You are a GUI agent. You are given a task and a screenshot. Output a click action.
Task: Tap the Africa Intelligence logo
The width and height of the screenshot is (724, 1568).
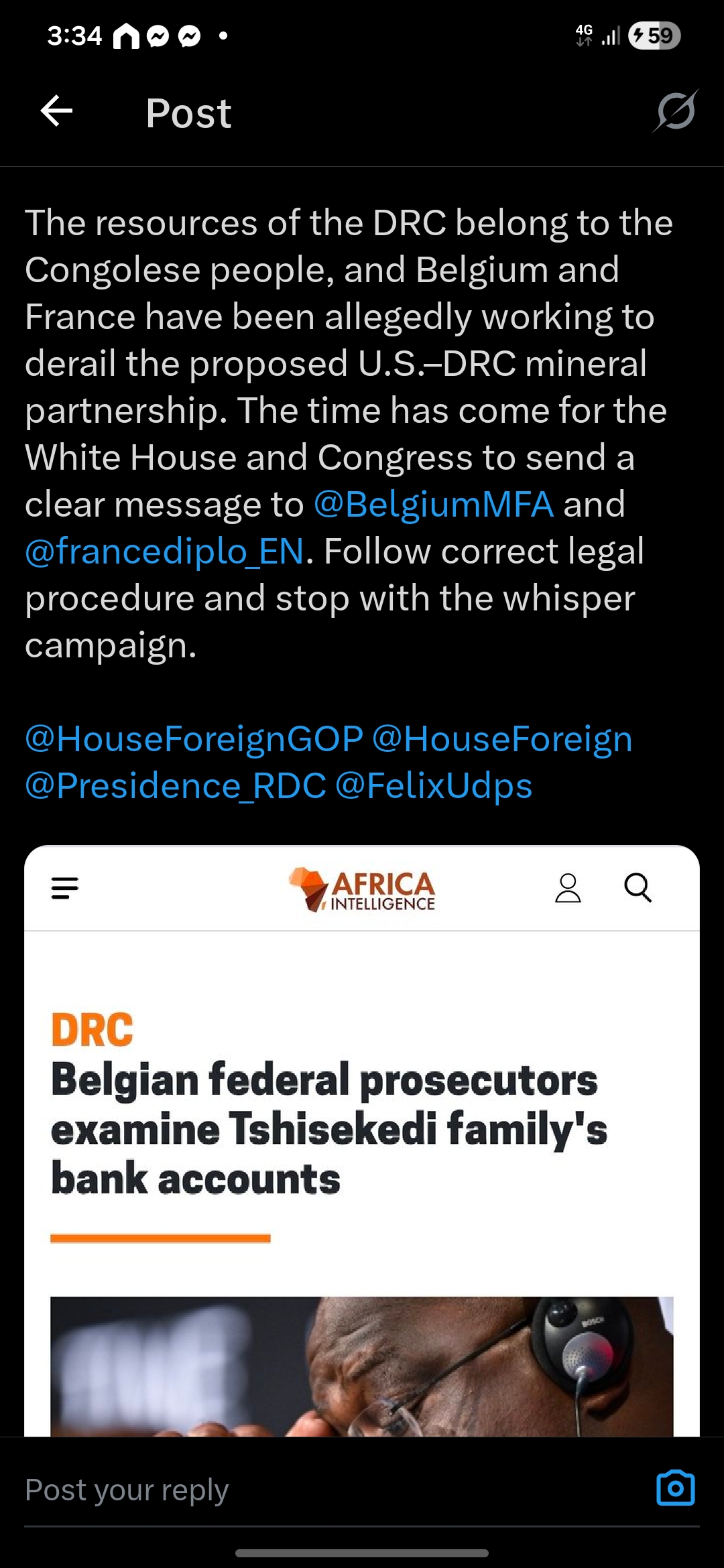tap(362, 889)
